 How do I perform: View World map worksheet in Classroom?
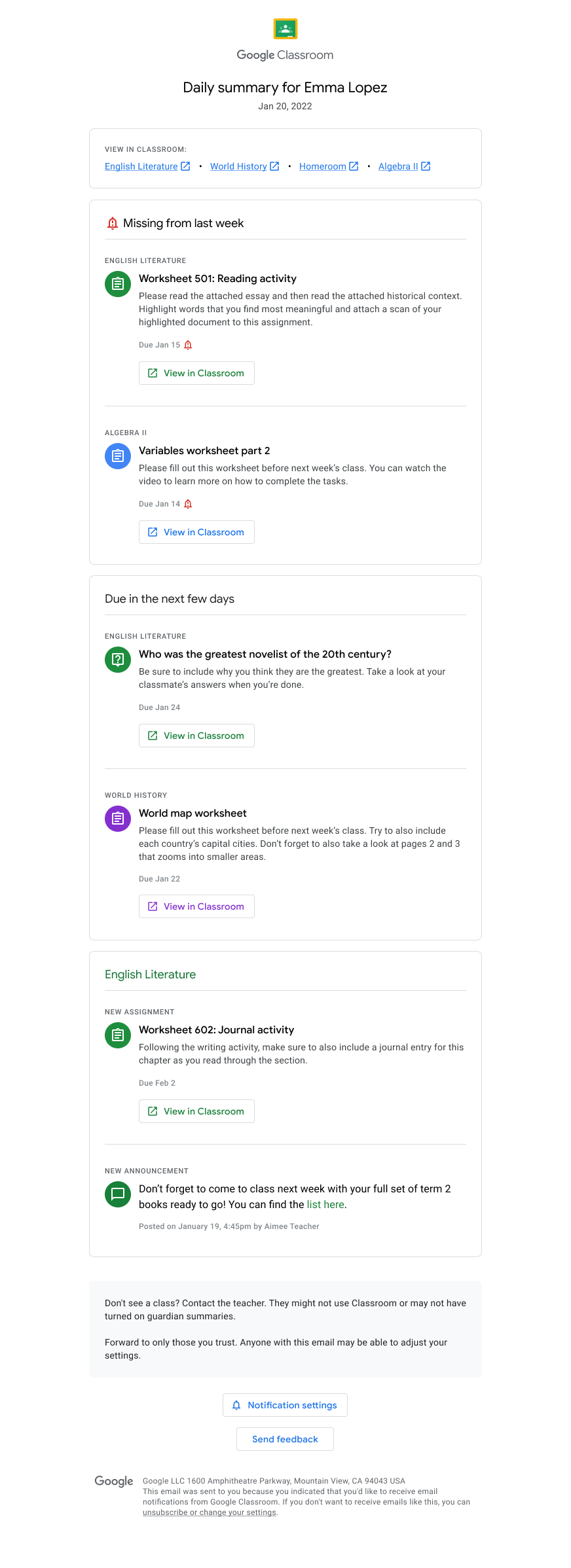[196, 906]
